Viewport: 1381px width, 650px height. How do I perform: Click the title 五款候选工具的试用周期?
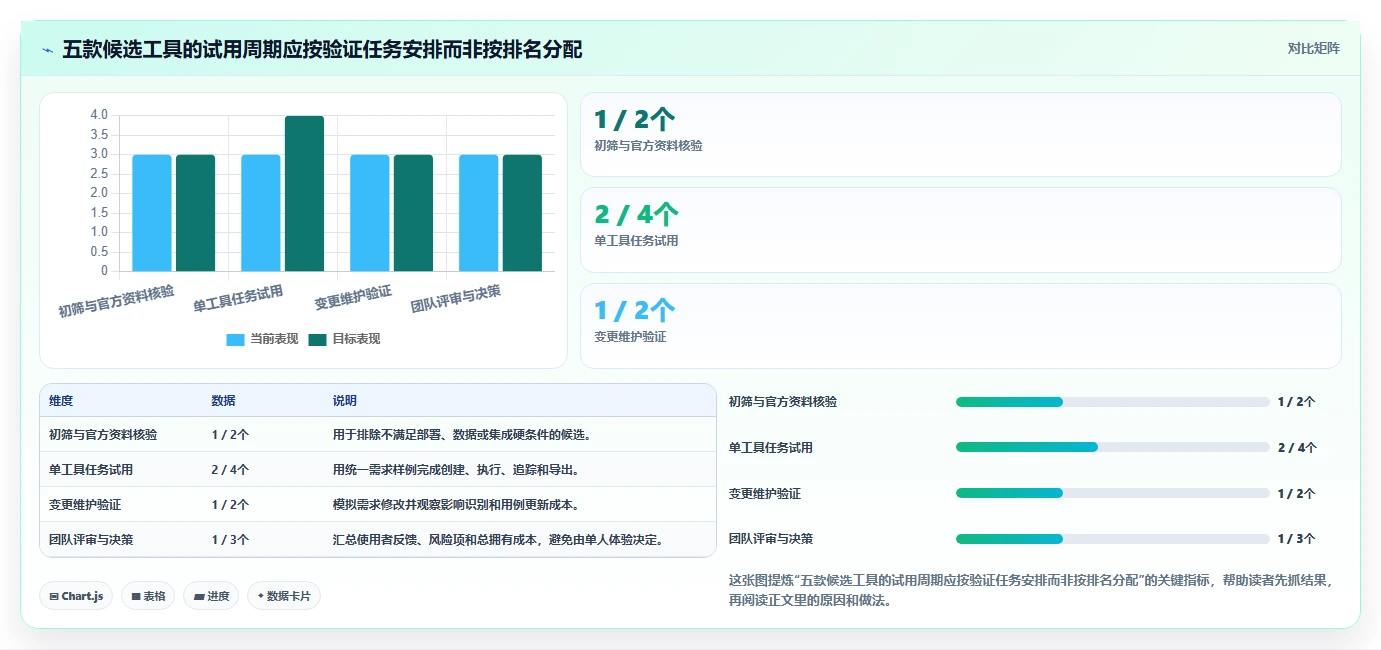click(322, 50)
